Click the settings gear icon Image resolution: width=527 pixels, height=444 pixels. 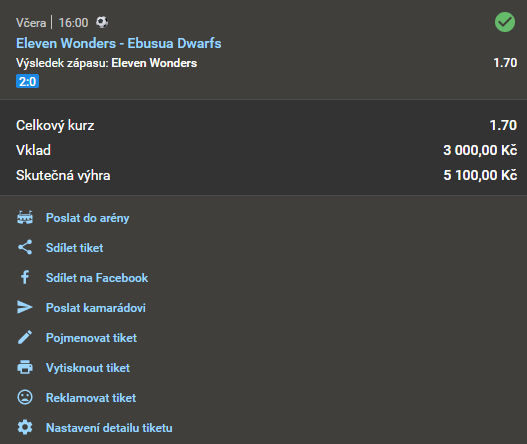[x=25, y=427]
